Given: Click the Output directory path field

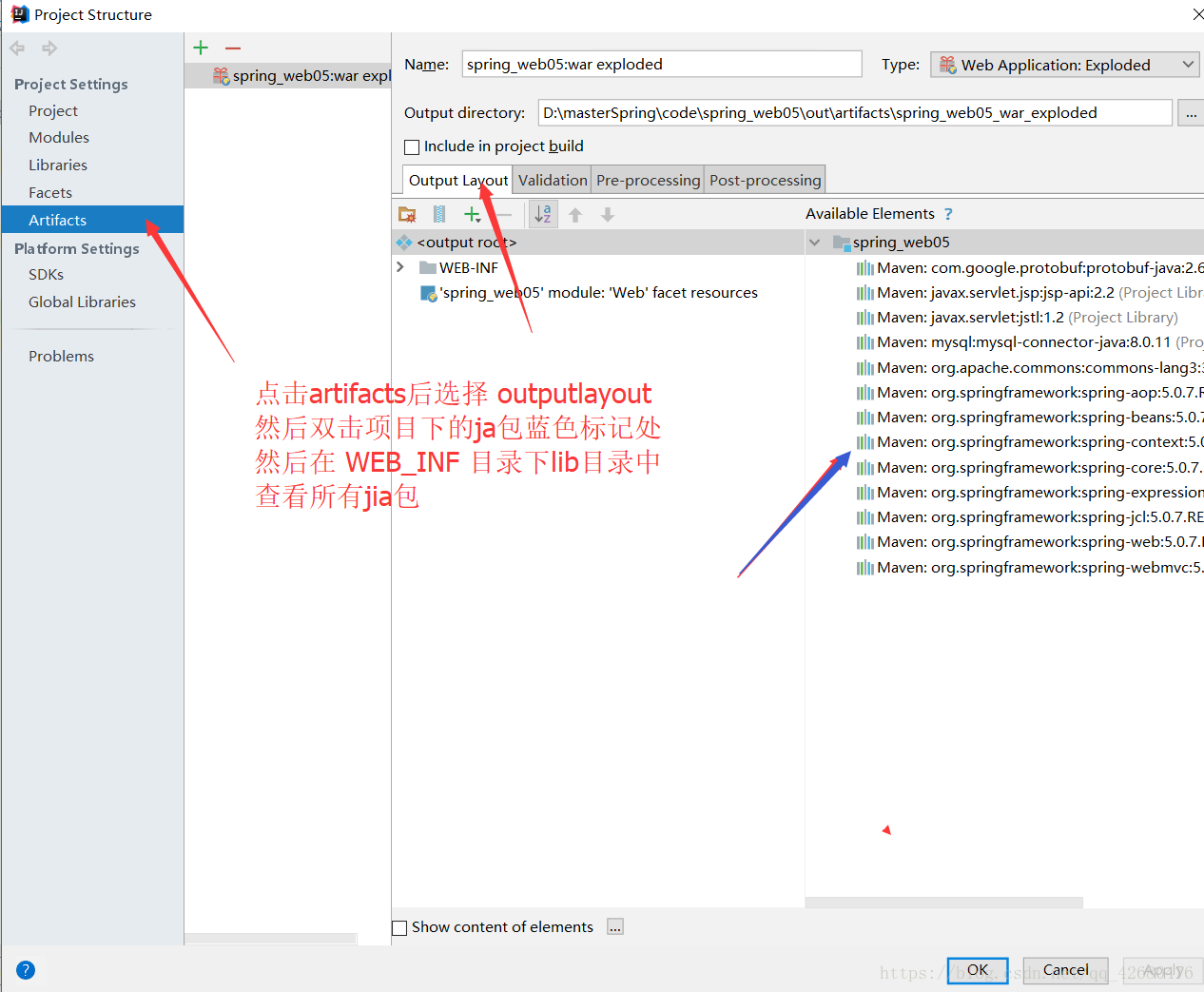Looking at the screenshot, I should pos(855,113).
